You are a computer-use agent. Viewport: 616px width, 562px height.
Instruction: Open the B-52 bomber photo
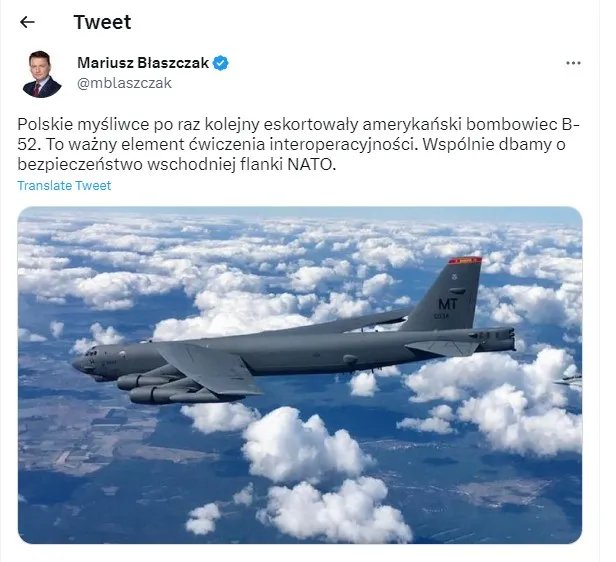(x=300, y=375)
